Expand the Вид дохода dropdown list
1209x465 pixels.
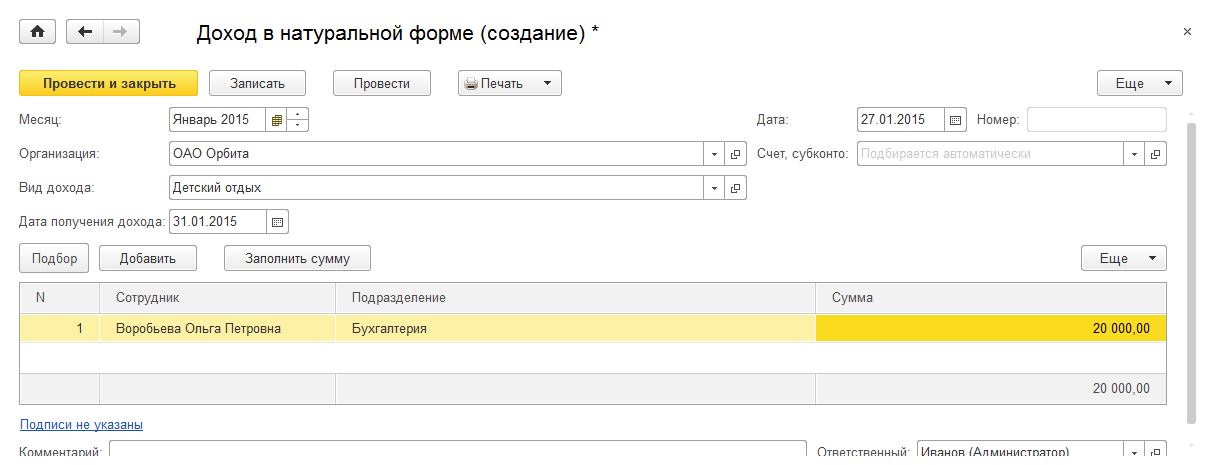[x=714, y=188]
